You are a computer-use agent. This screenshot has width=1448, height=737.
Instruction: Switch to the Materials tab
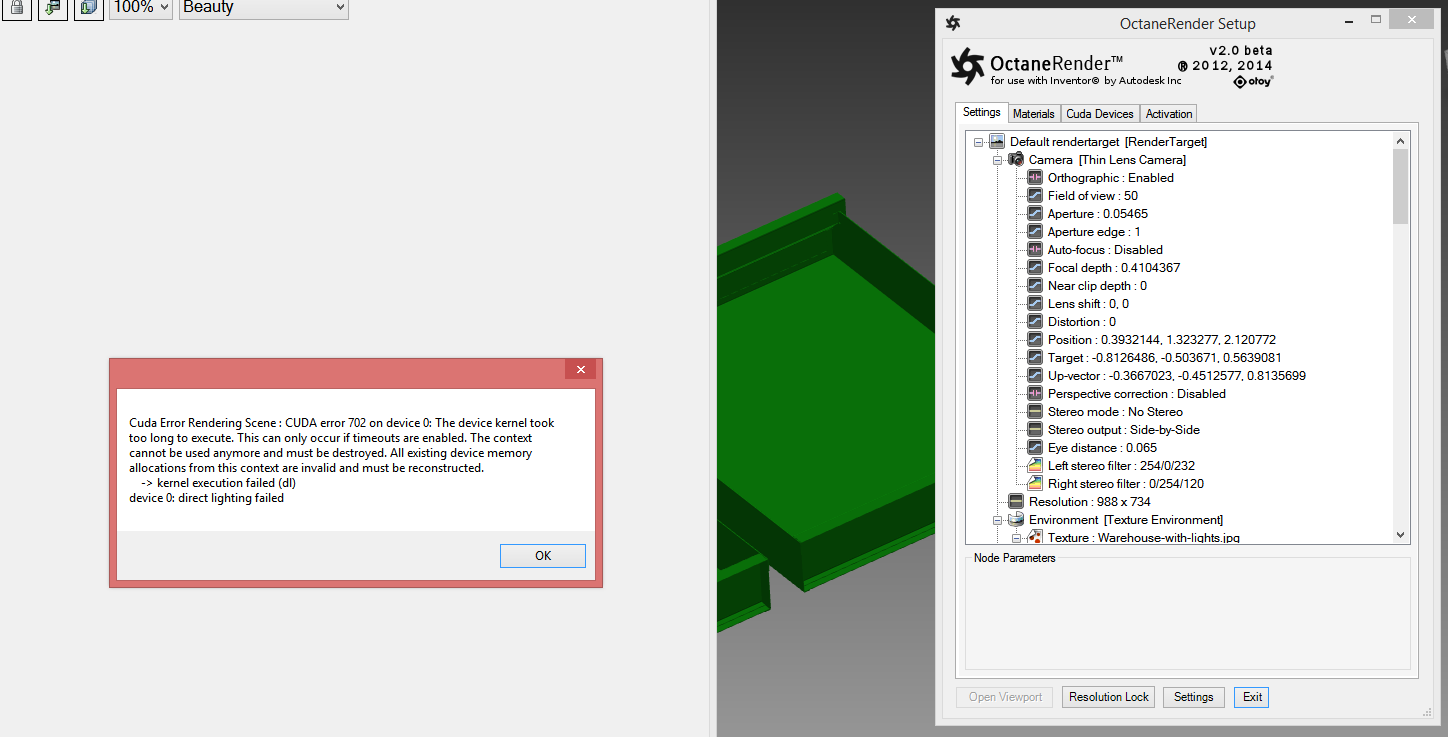pos(1033,114)
